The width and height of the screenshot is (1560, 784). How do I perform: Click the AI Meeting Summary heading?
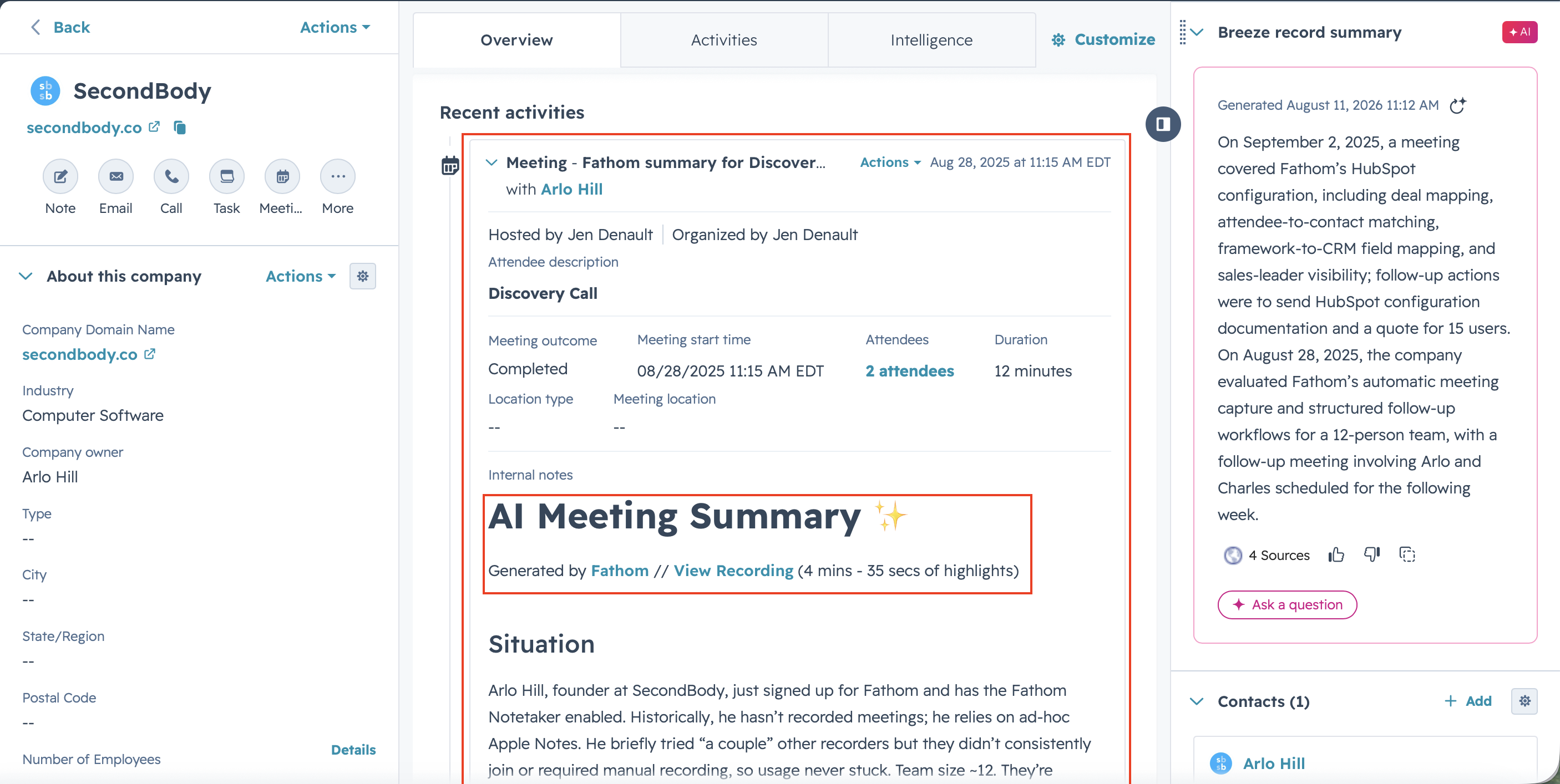click(x=674, y=516)
